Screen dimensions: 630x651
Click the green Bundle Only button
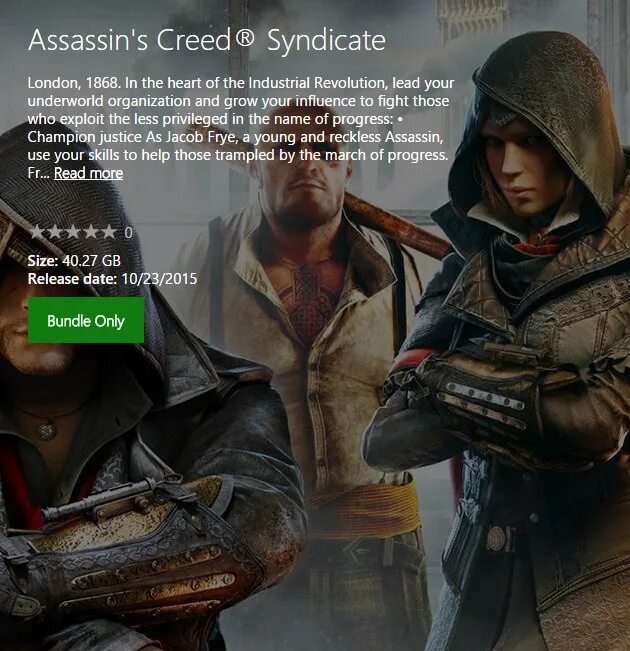click(86, 320)
